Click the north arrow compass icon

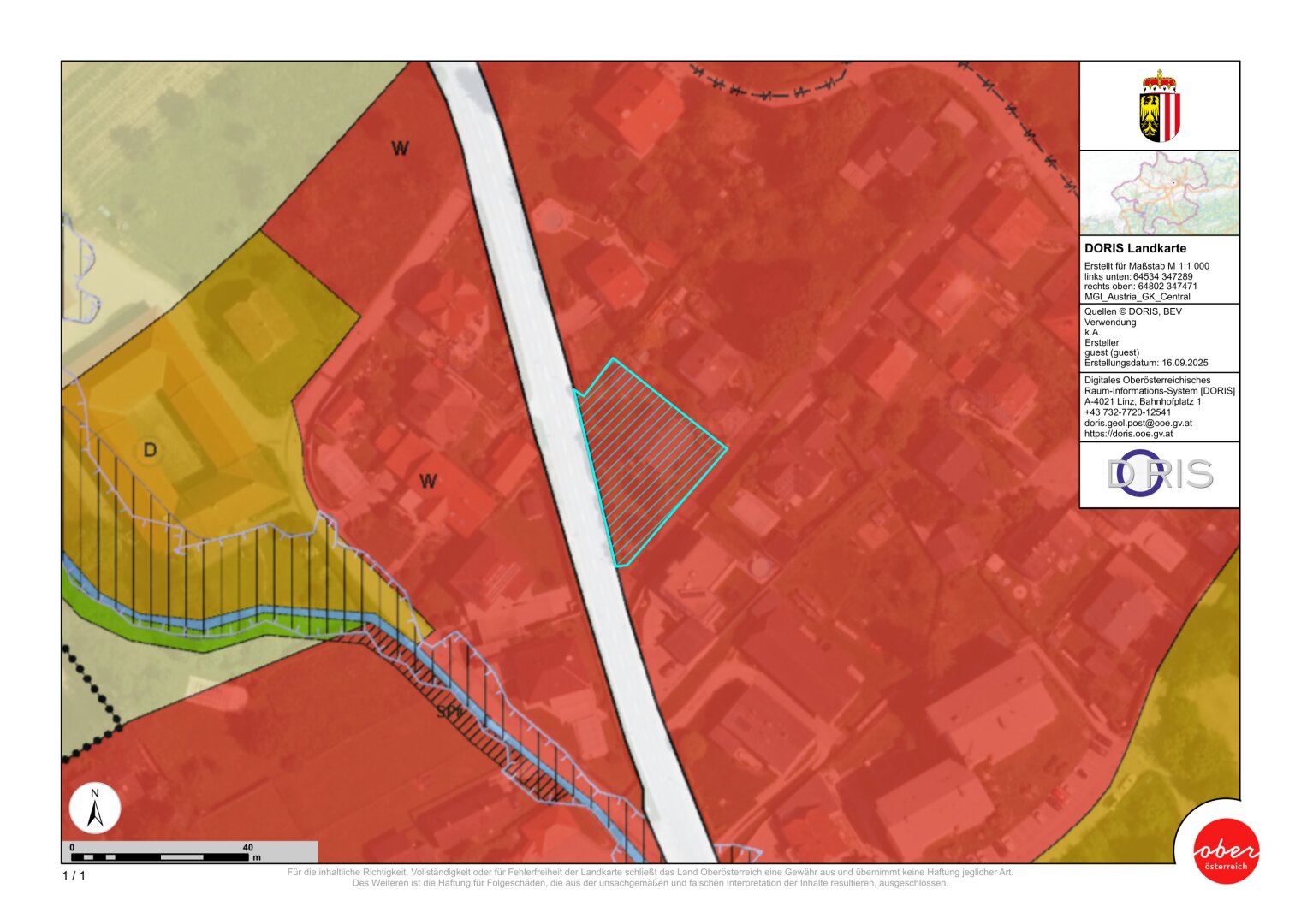tap(95, 808)
